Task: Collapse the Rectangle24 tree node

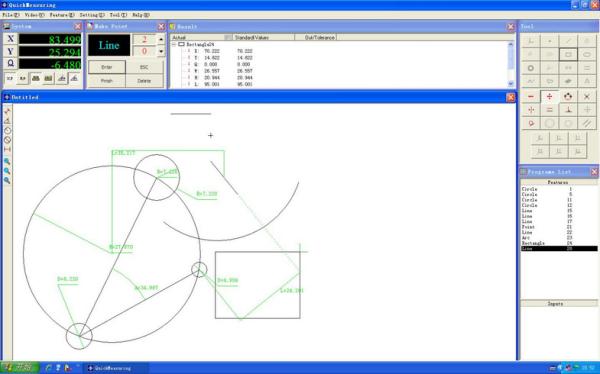Action: pyautogui.click(x=174, y=44)
